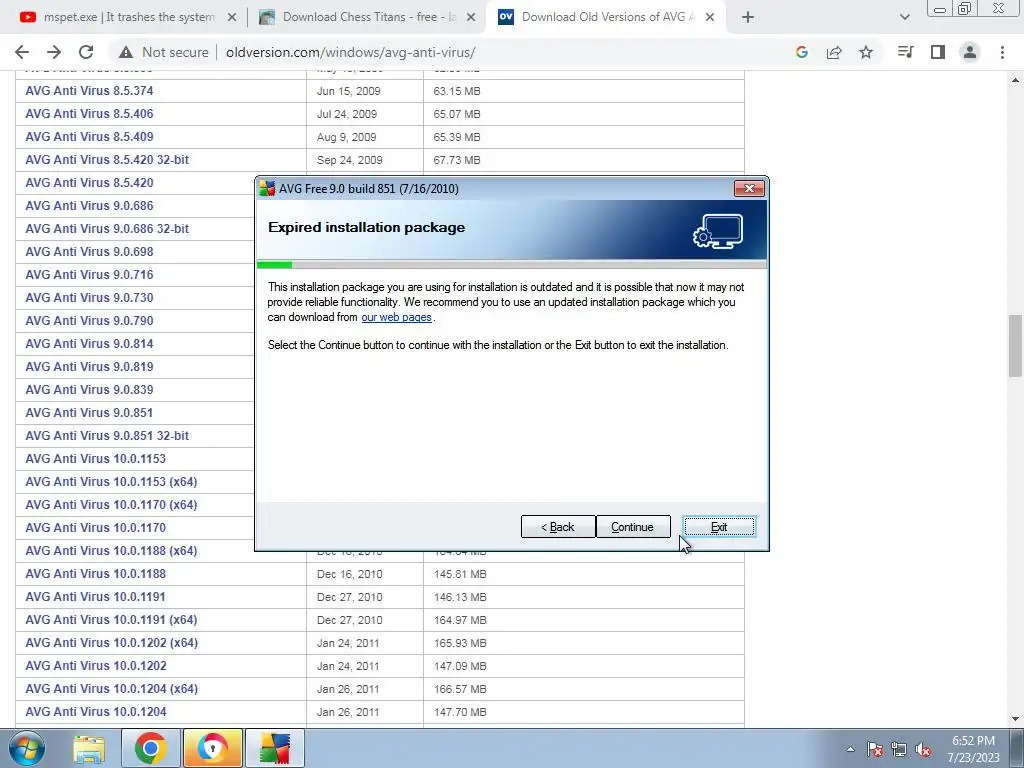Open the Chrome three-dot menu
Screen dimensions: 1024x768
click(x=1002, y=52)
